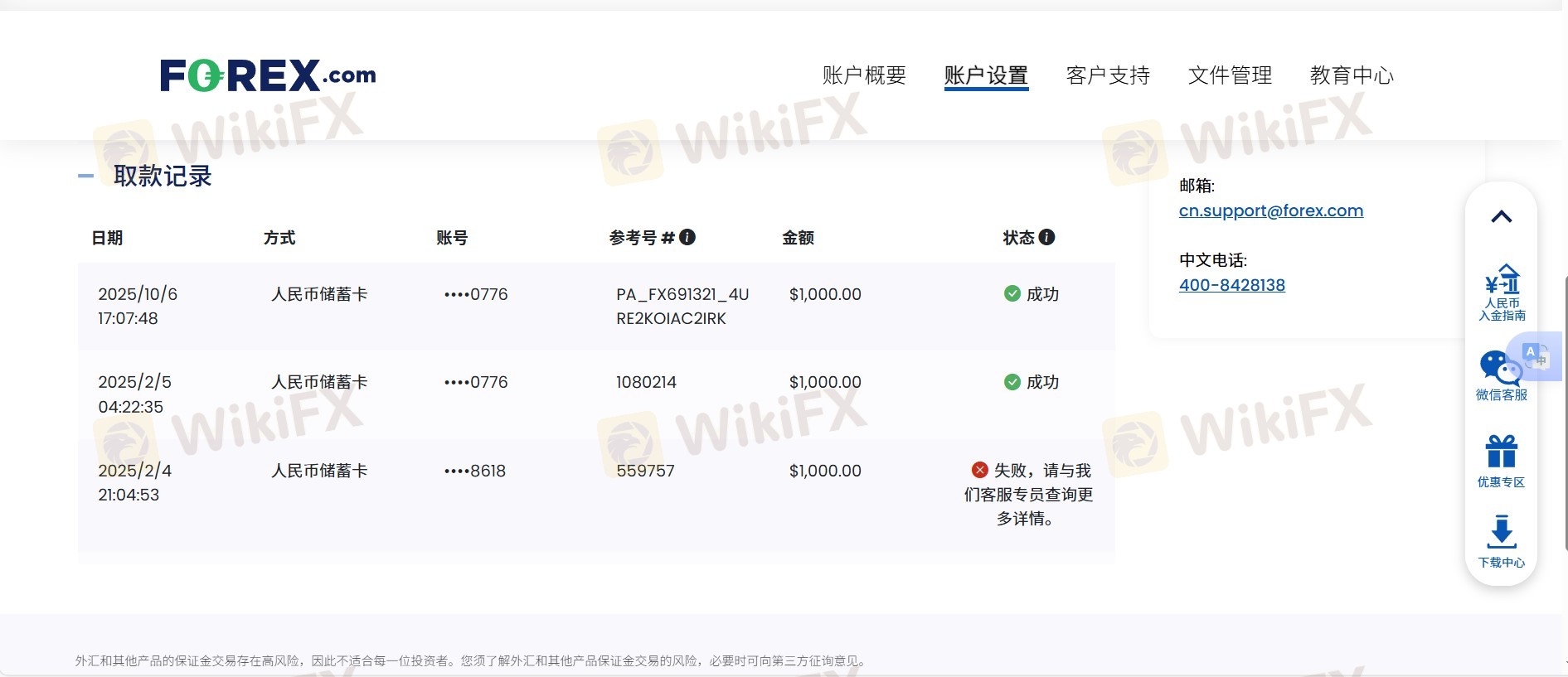Click green success icon for 2025/2/5 row
The width and height of the screenshot is (1568, 677).
1012,382
